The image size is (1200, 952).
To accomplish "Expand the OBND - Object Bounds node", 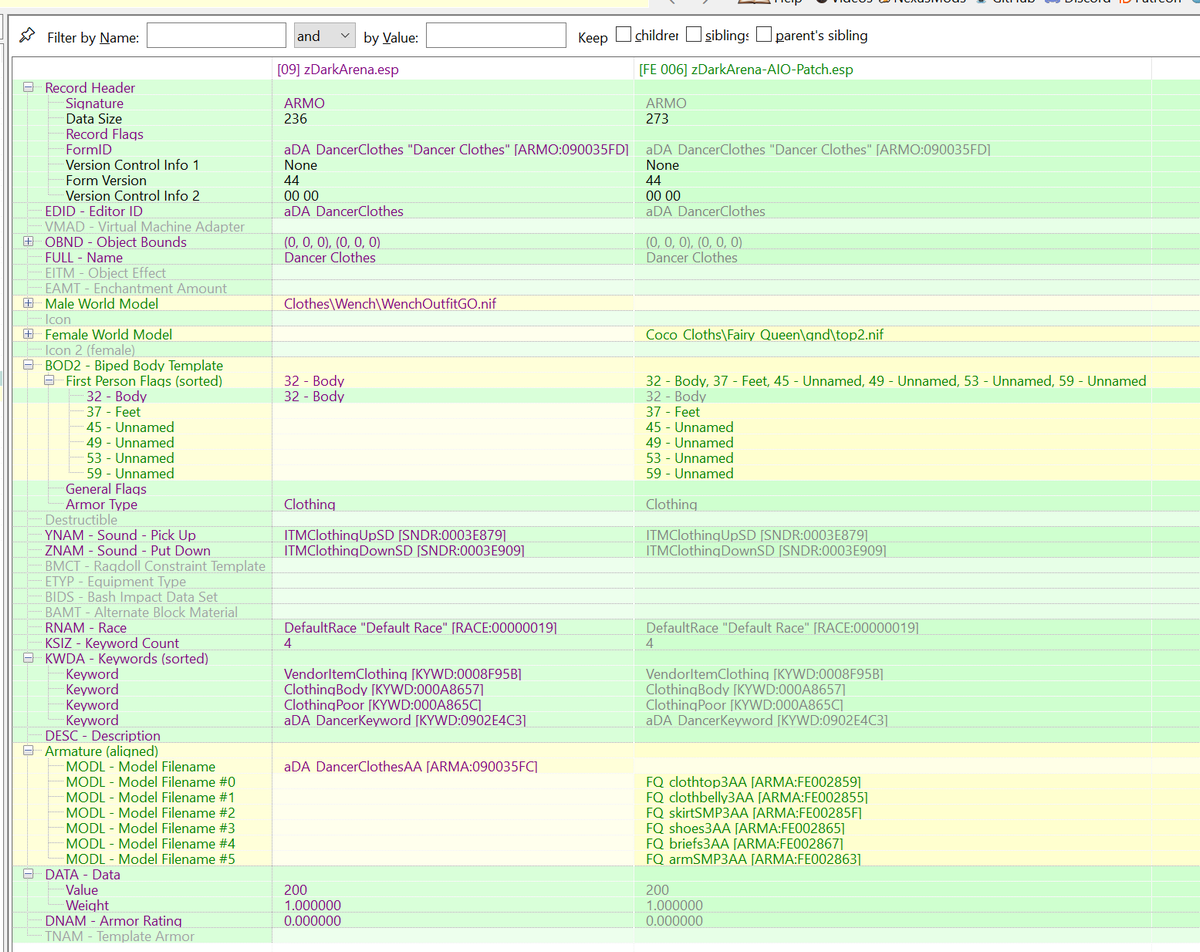I will point(28,242).
